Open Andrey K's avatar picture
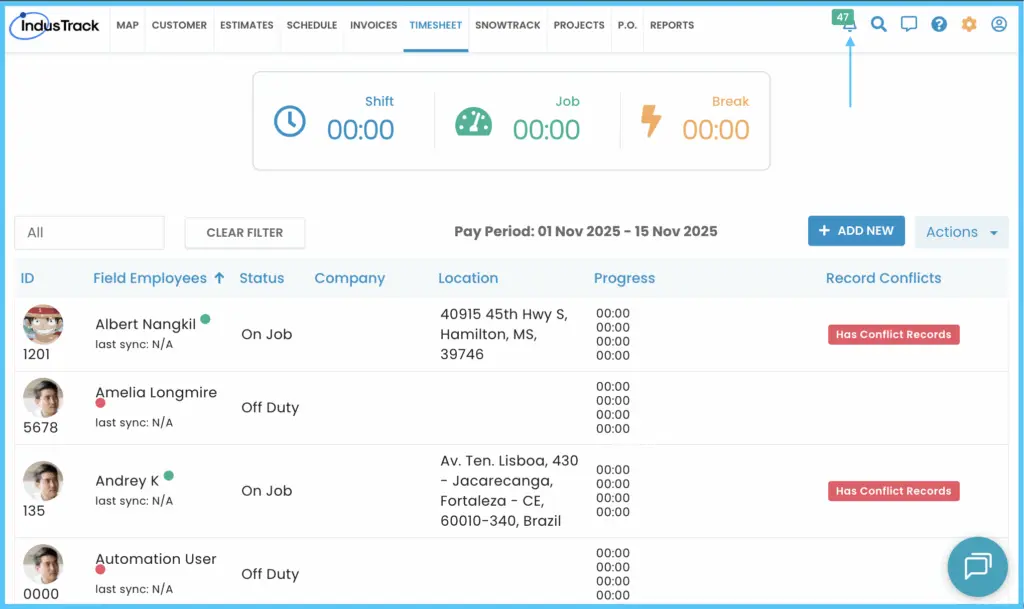Image resolution: width=1024 pixels, height=609 pixels. pos(43,481)
